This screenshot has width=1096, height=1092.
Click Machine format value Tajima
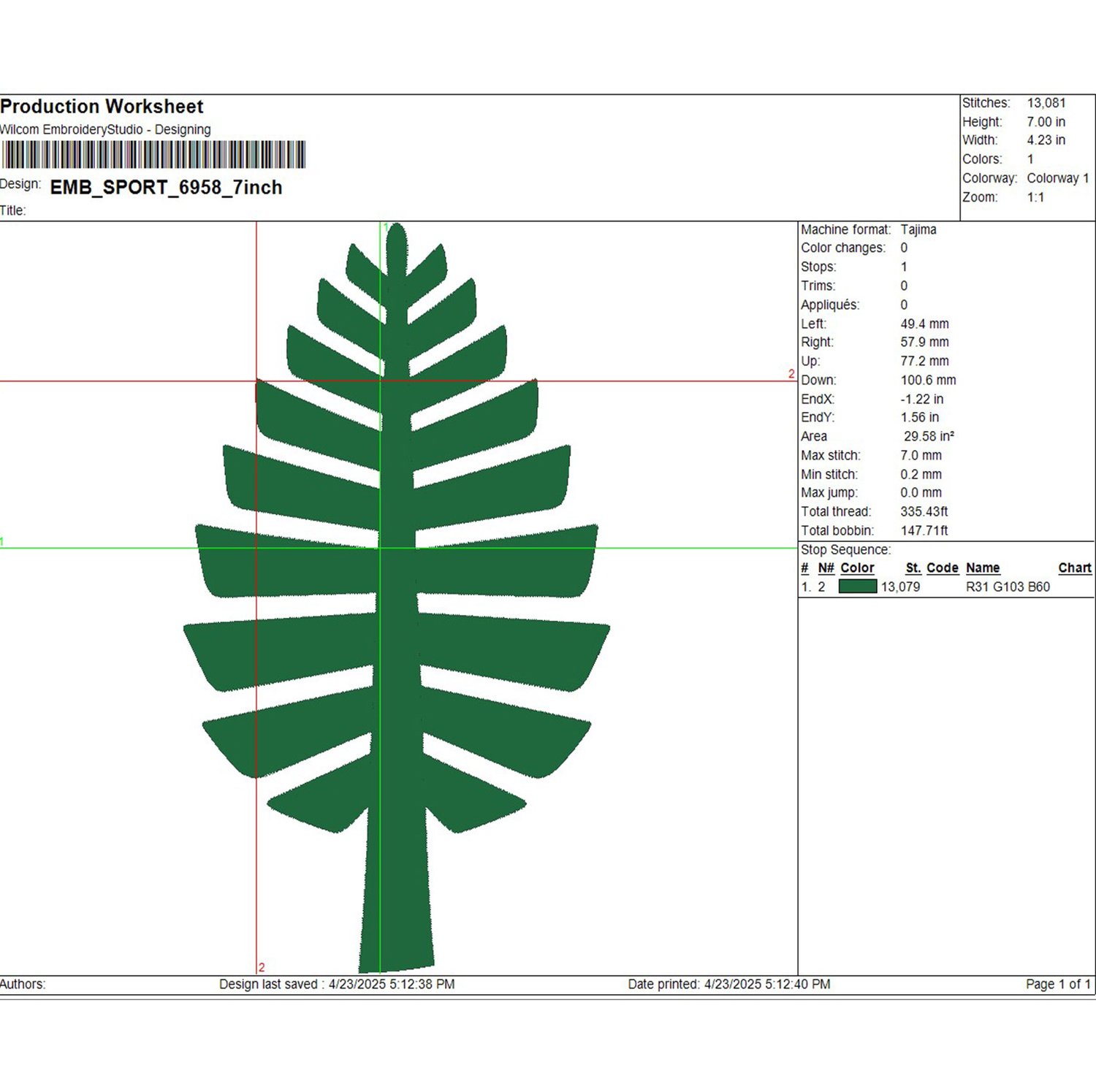(918, 229)
